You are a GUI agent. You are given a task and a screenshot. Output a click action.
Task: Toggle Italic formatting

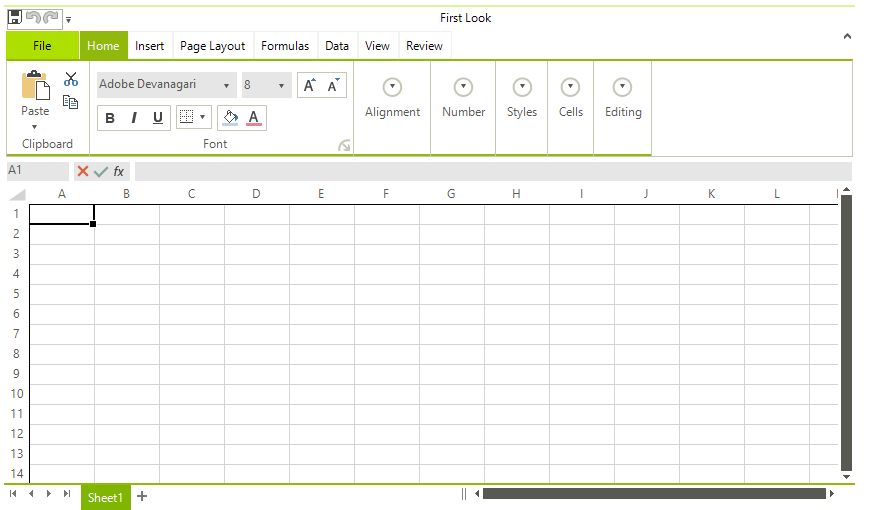click(134, 118)
